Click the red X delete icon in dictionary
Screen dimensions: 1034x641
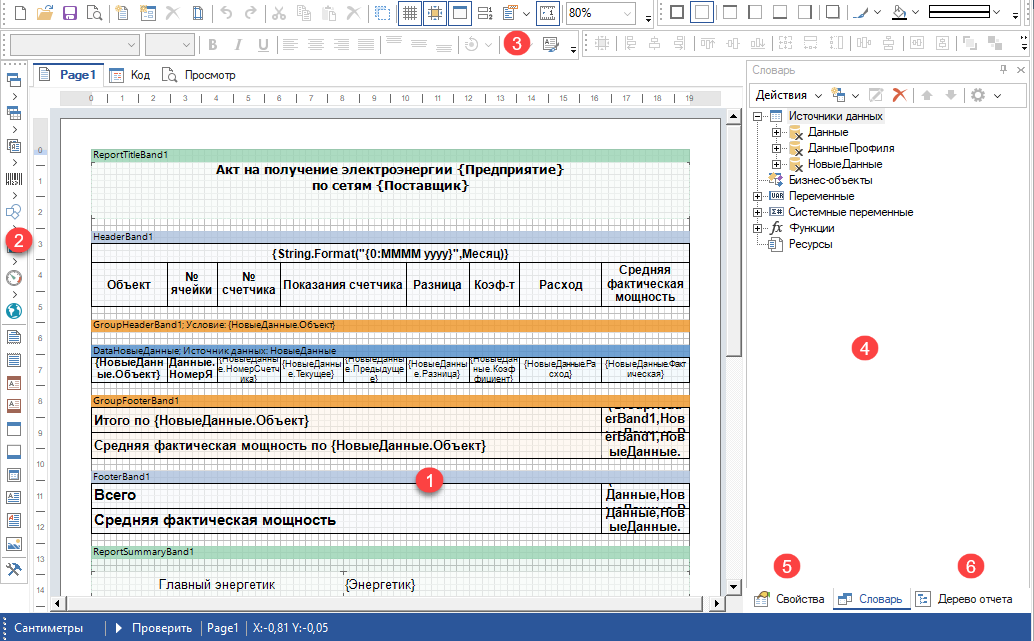click(x=899, y=96)
